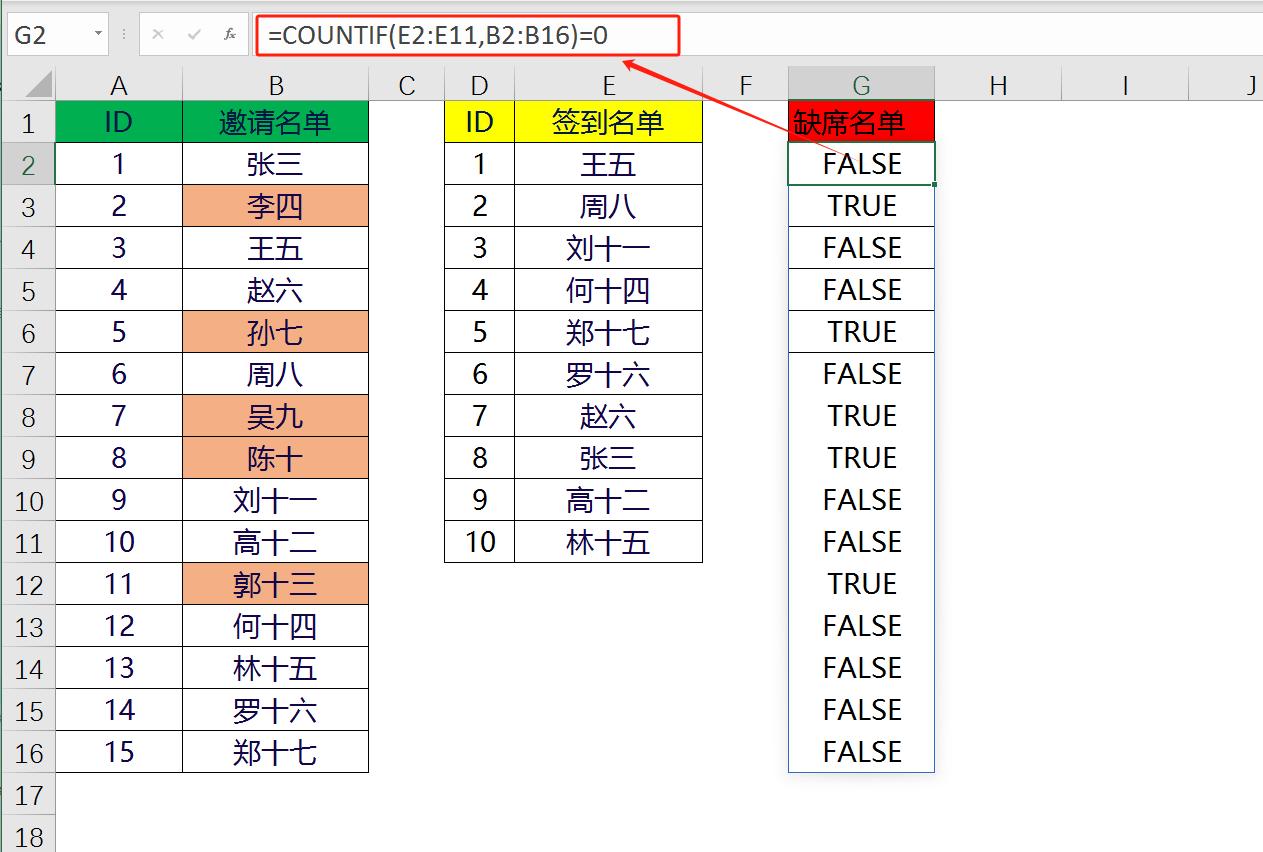Select column I header
Viewport: 1263px width, 852px height.
1125,86
